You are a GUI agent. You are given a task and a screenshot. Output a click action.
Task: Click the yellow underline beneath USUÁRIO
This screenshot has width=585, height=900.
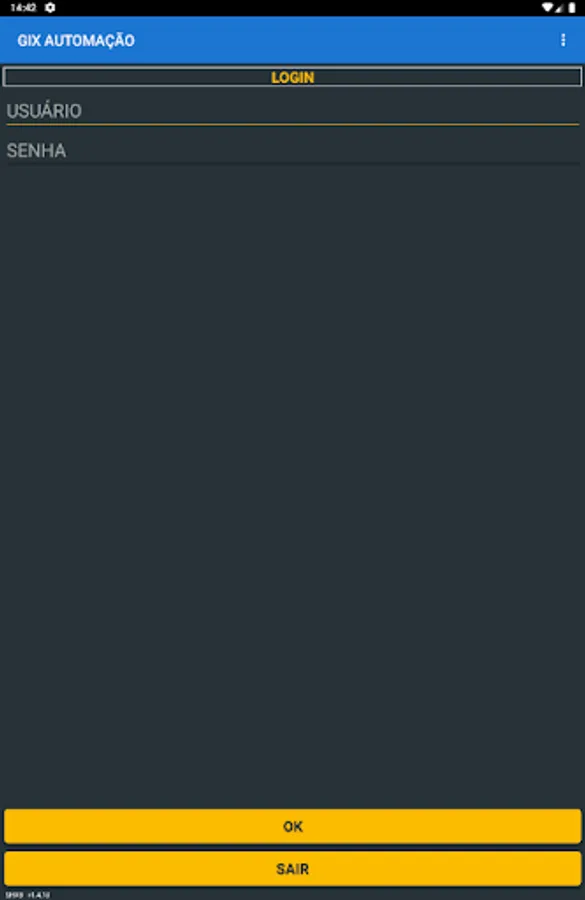(292, 124)
